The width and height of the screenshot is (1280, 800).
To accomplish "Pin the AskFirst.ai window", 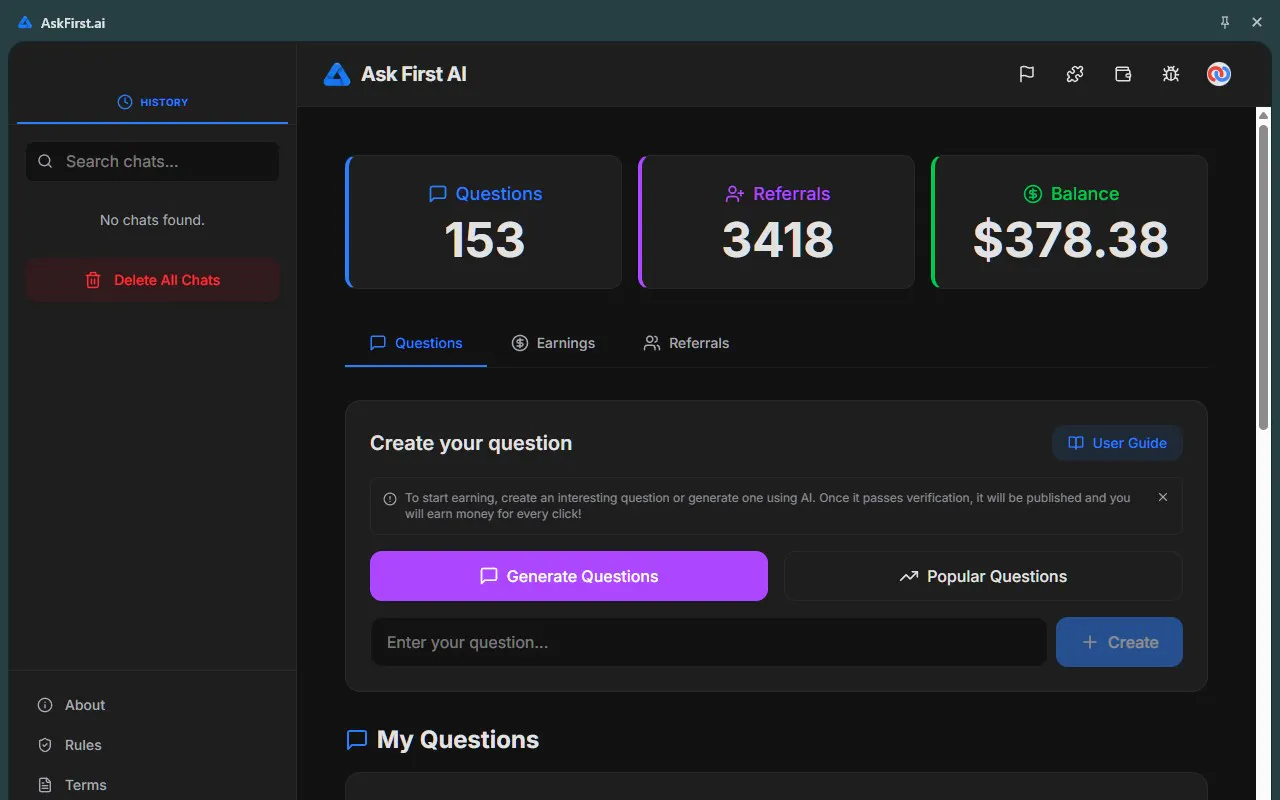I will (1225, 22).
